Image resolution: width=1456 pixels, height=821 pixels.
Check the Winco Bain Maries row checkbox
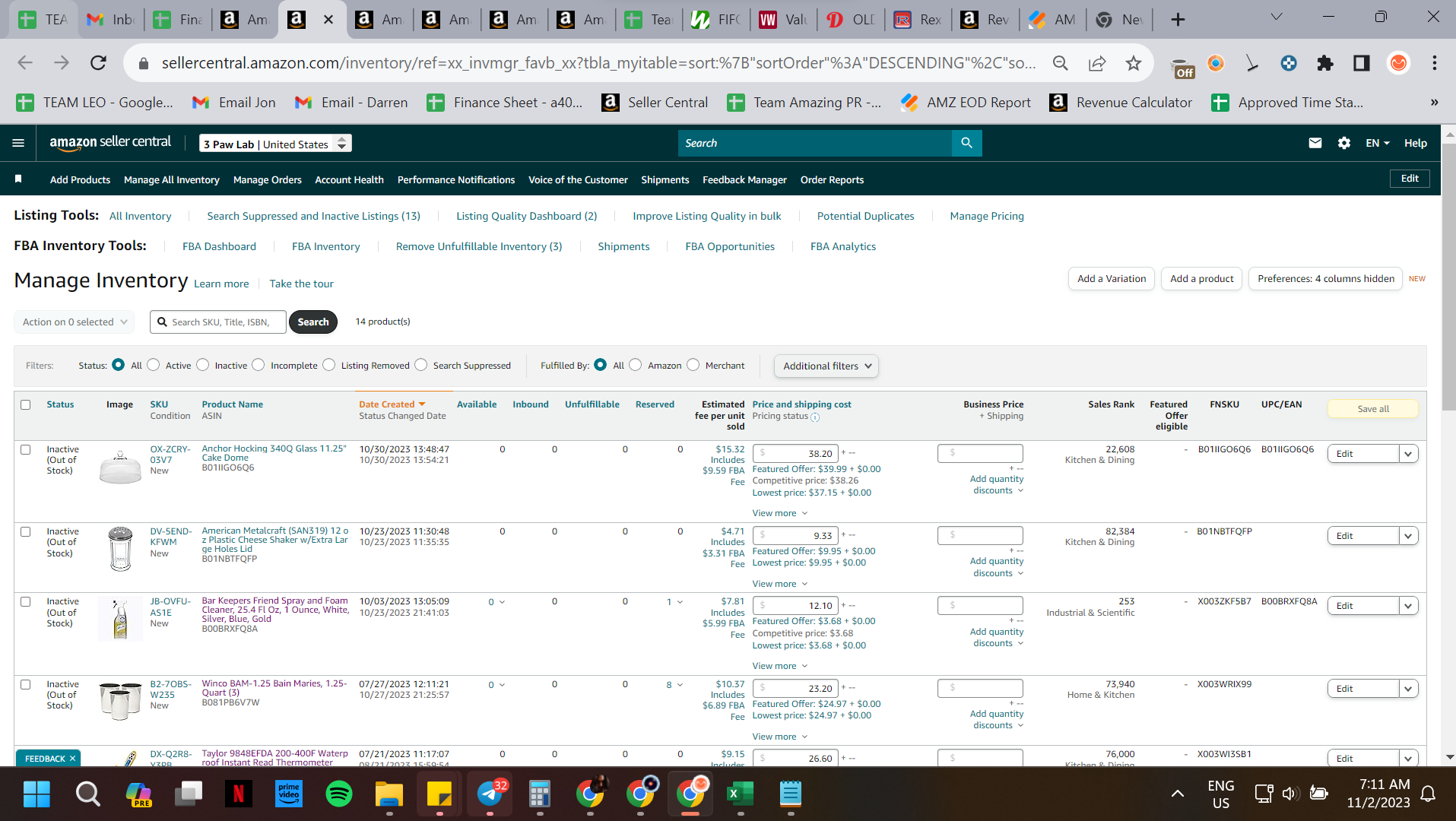(x=26, y=685)
